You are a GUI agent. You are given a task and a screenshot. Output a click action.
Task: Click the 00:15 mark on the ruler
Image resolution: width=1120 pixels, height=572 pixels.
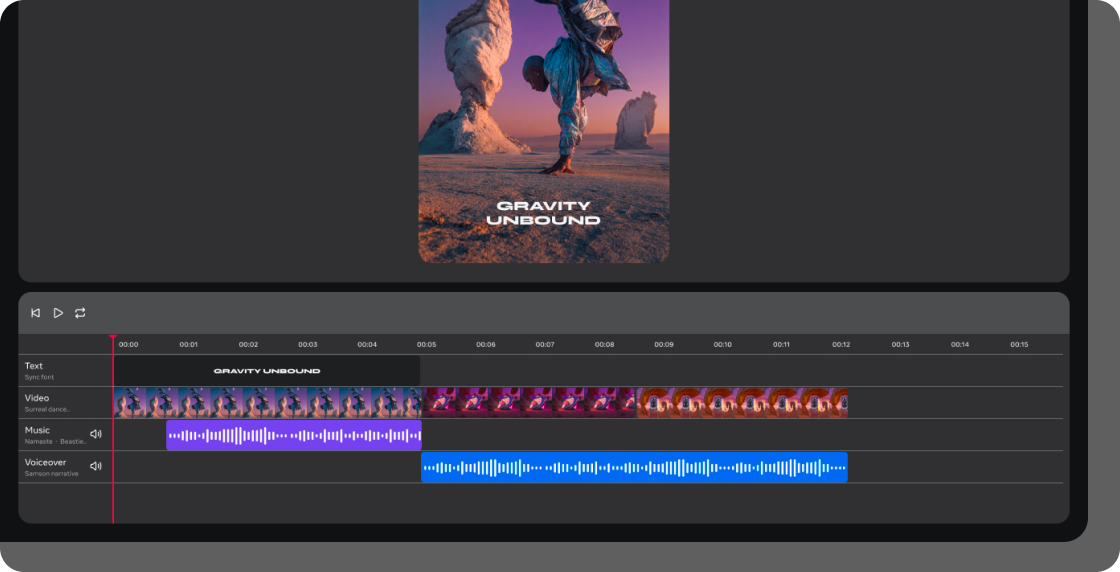point(1019,344)
